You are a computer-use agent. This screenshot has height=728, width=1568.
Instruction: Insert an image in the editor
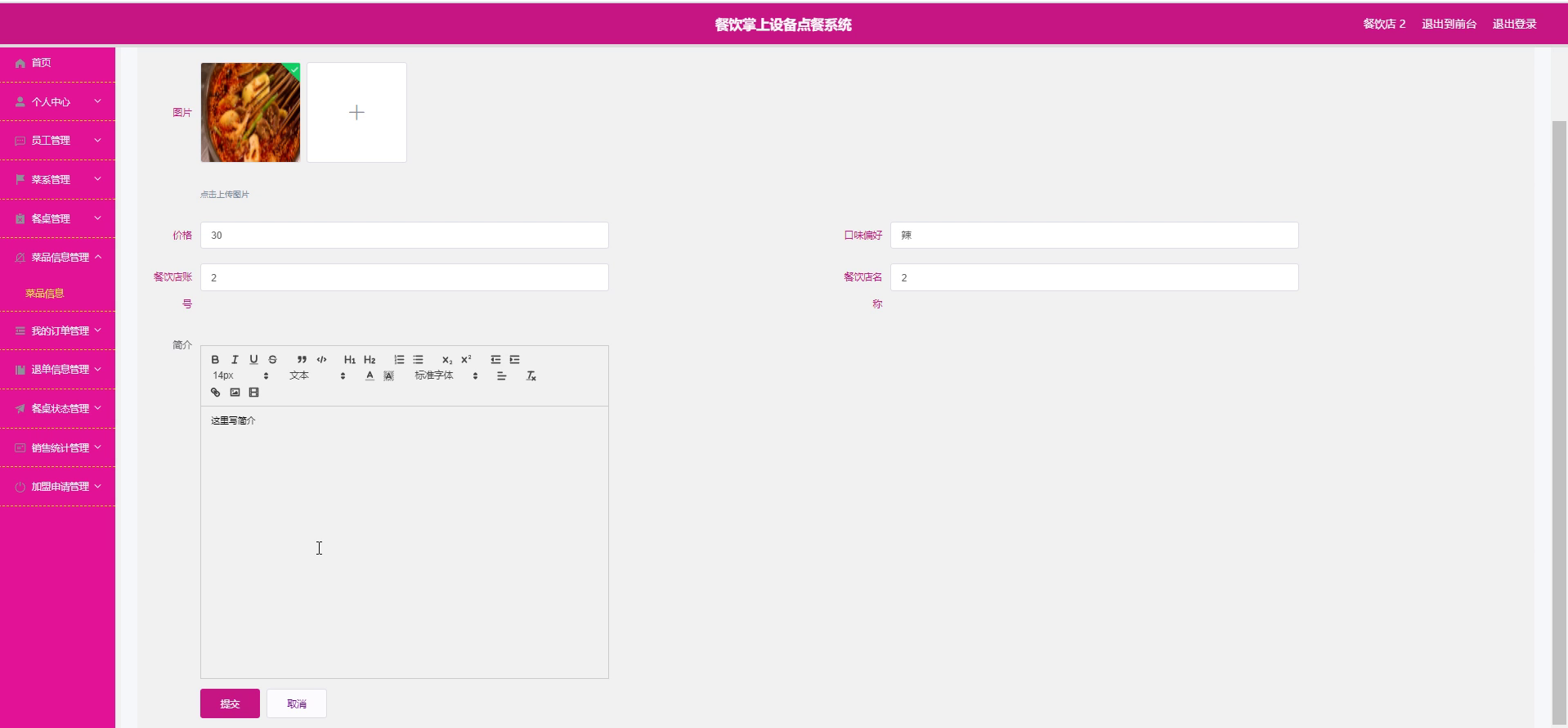click(x=235, y=393)
